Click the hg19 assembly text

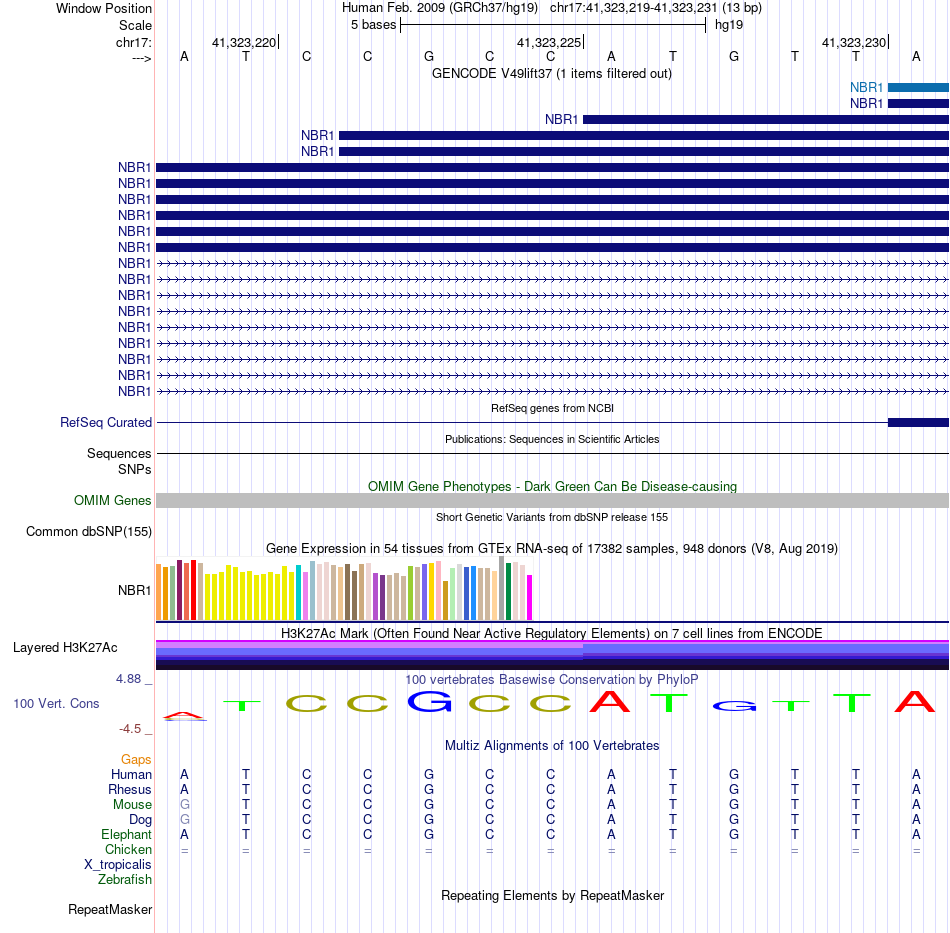[x=729, y=25]
